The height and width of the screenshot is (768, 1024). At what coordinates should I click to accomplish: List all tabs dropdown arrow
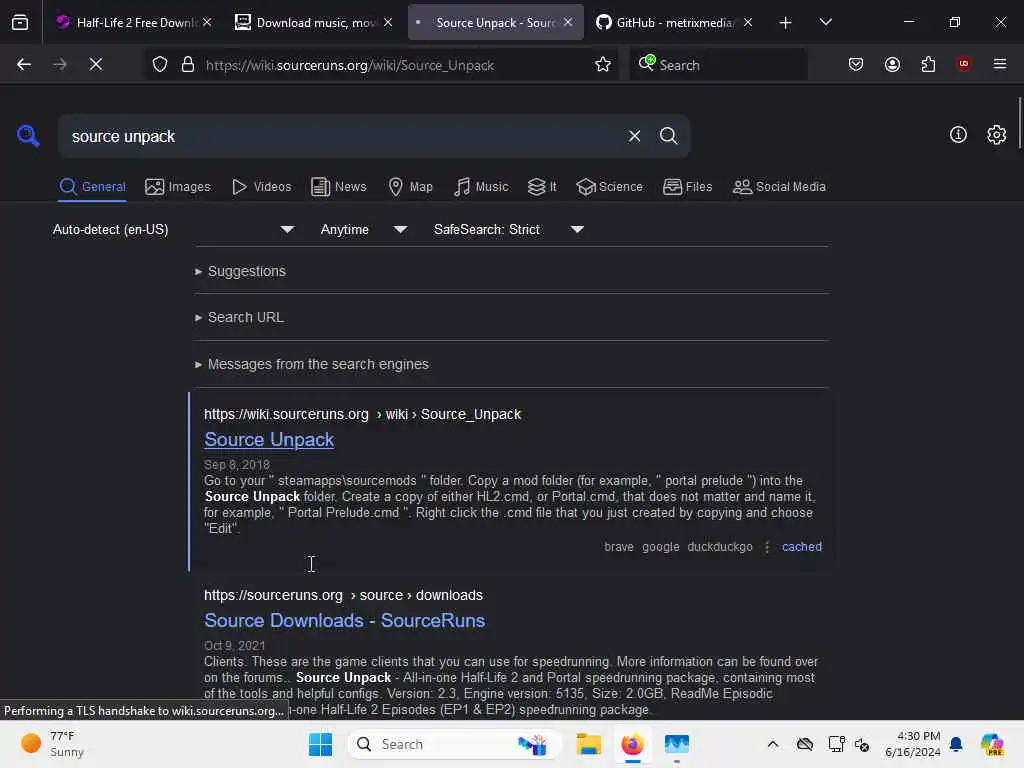825,22
